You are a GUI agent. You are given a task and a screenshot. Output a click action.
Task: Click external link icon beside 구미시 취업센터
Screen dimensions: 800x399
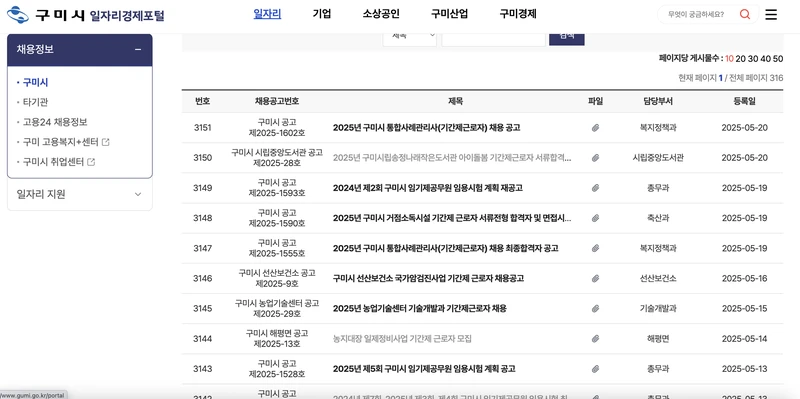[x=91, y=162]
